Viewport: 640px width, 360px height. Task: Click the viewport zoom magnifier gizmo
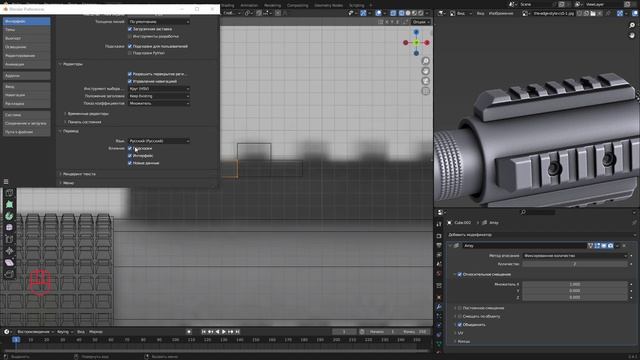425,61
